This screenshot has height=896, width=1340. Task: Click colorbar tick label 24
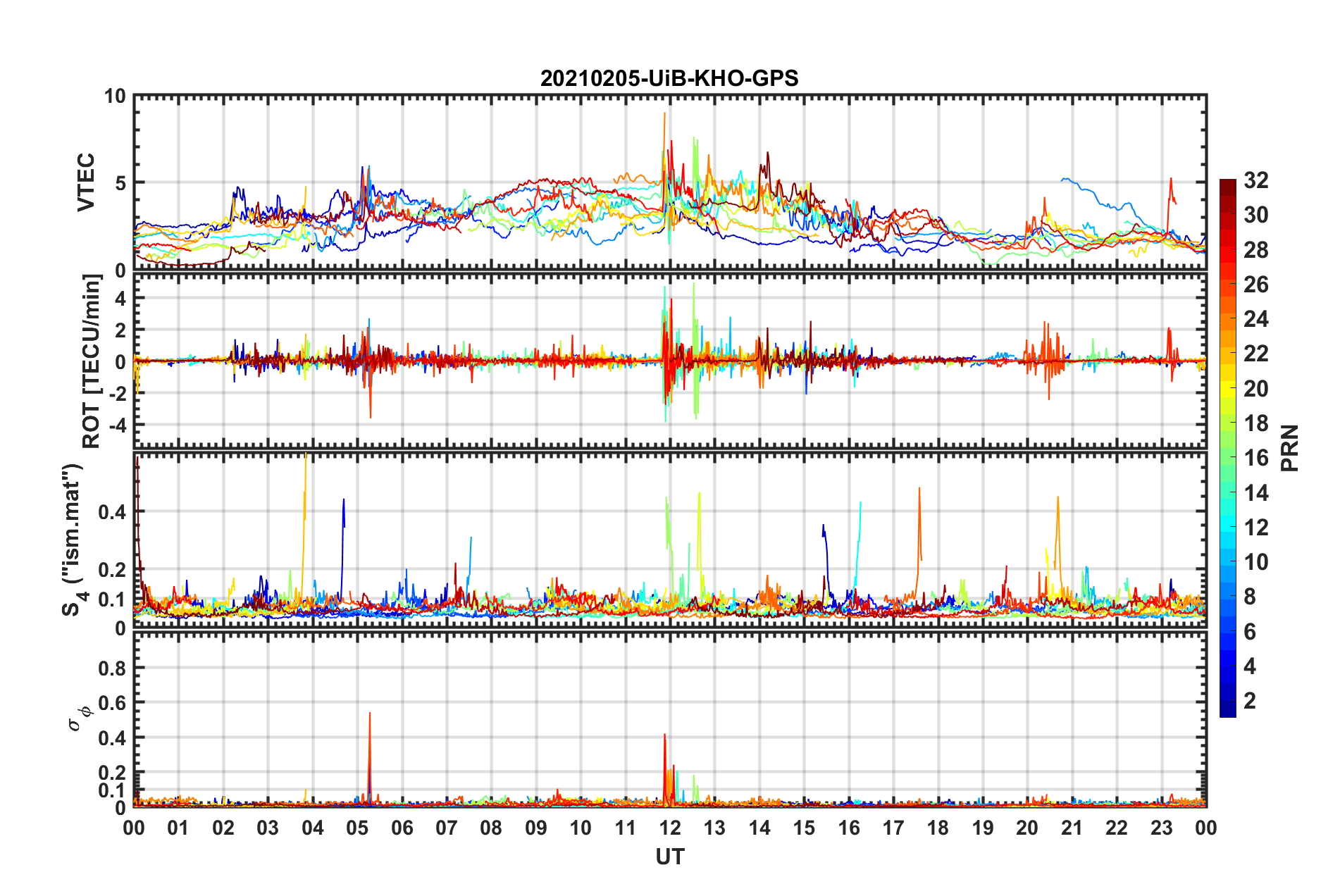click(1255, 319)
